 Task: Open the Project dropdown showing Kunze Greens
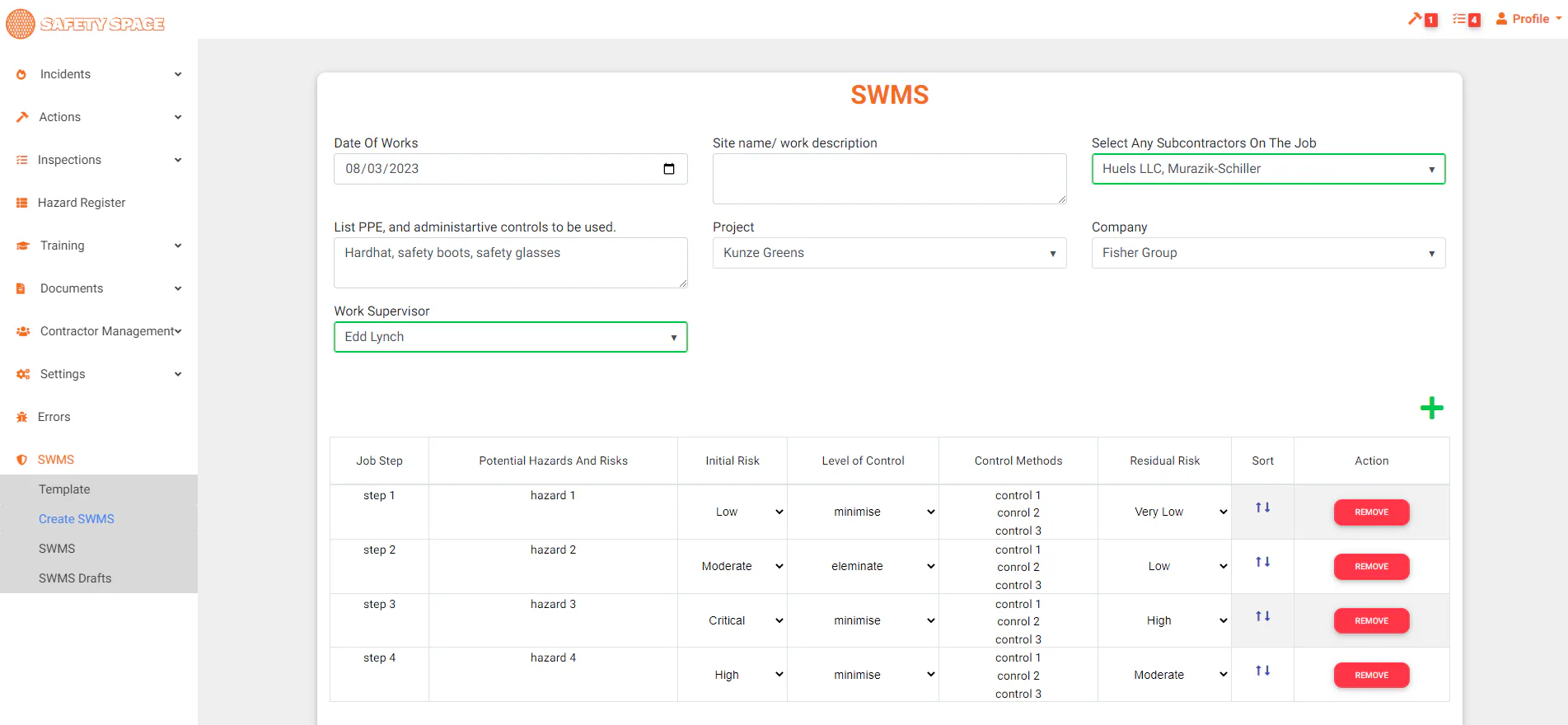[x=890, y=253]
